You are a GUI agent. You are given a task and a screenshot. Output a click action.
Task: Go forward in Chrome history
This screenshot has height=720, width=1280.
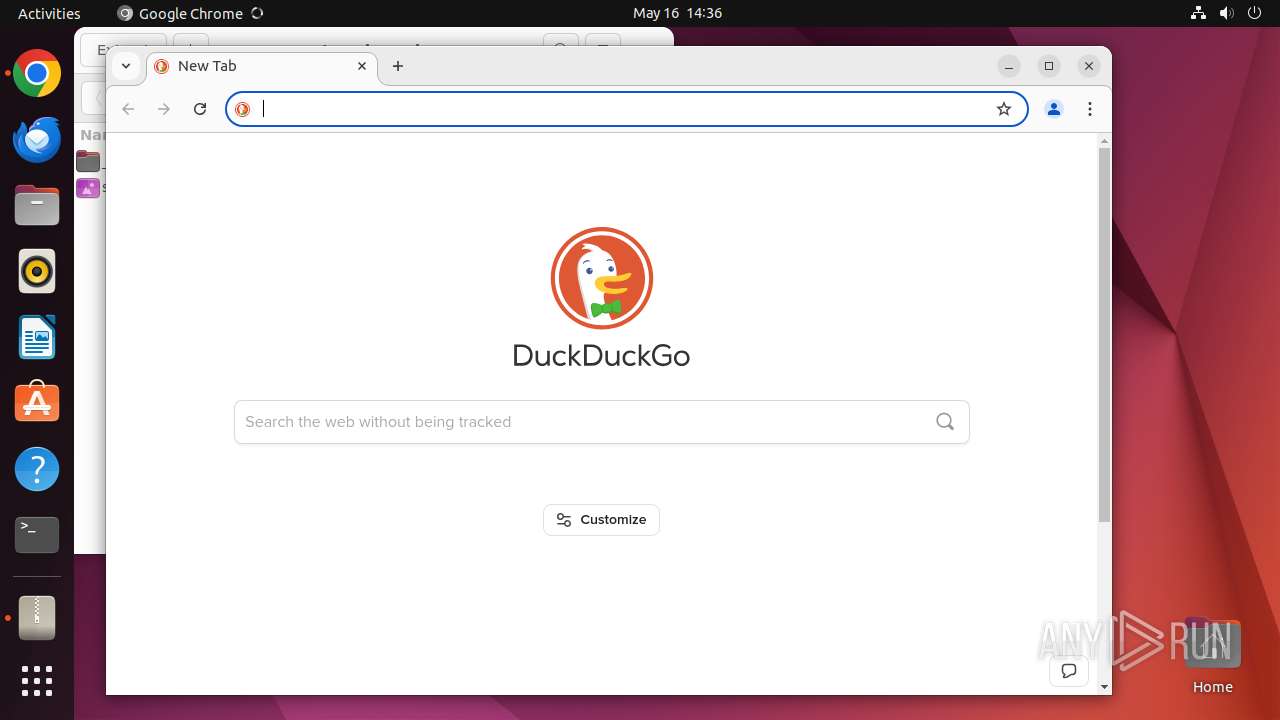point(164,109)
